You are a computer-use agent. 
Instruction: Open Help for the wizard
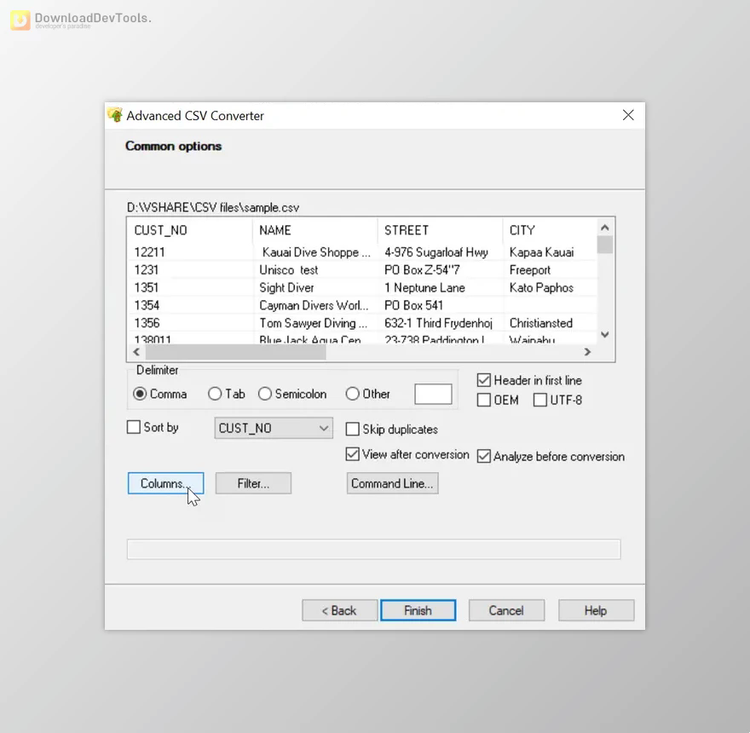(x=596, y=611)
